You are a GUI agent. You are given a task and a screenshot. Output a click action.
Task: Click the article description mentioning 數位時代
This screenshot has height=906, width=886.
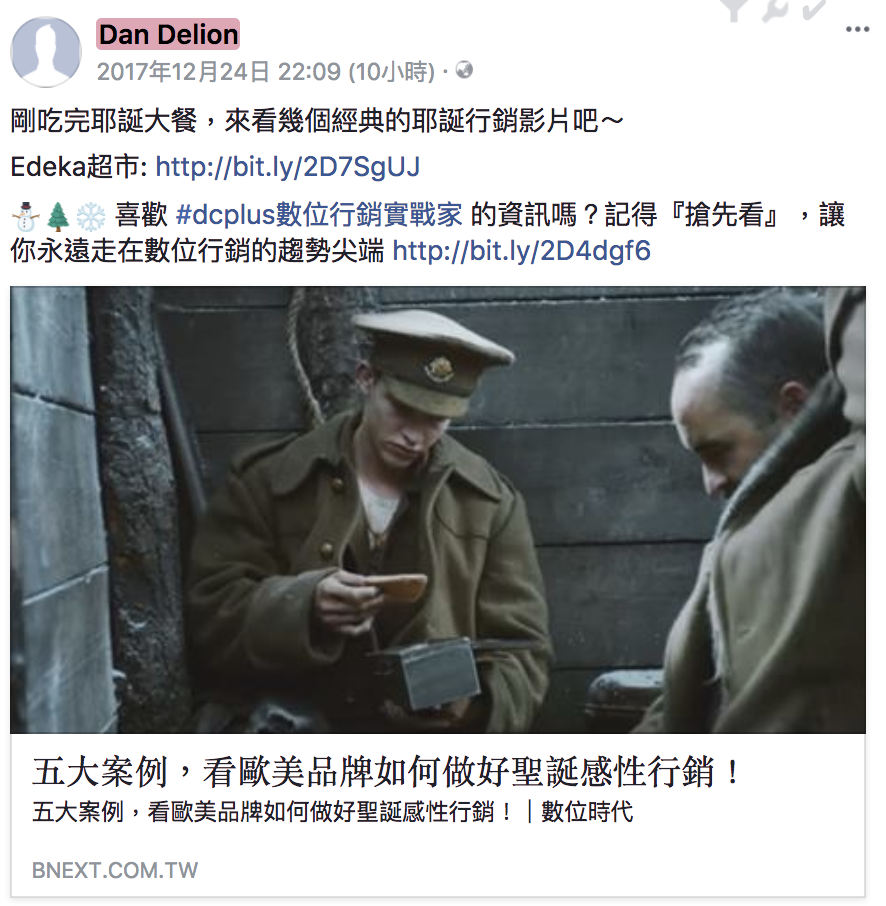(332, 812)
